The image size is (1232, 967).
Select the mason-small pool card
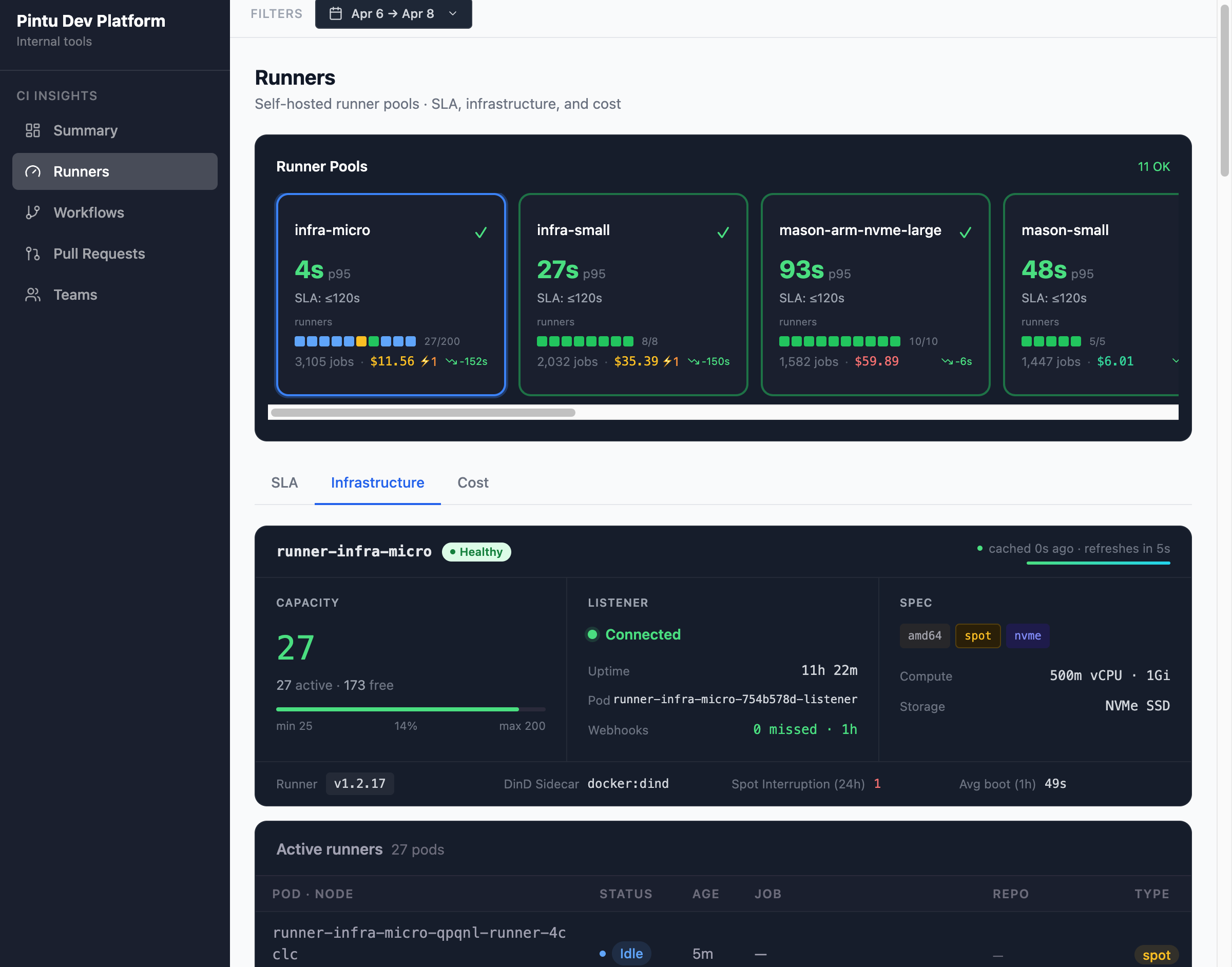pyautogui.click(x=1090, y=295)
